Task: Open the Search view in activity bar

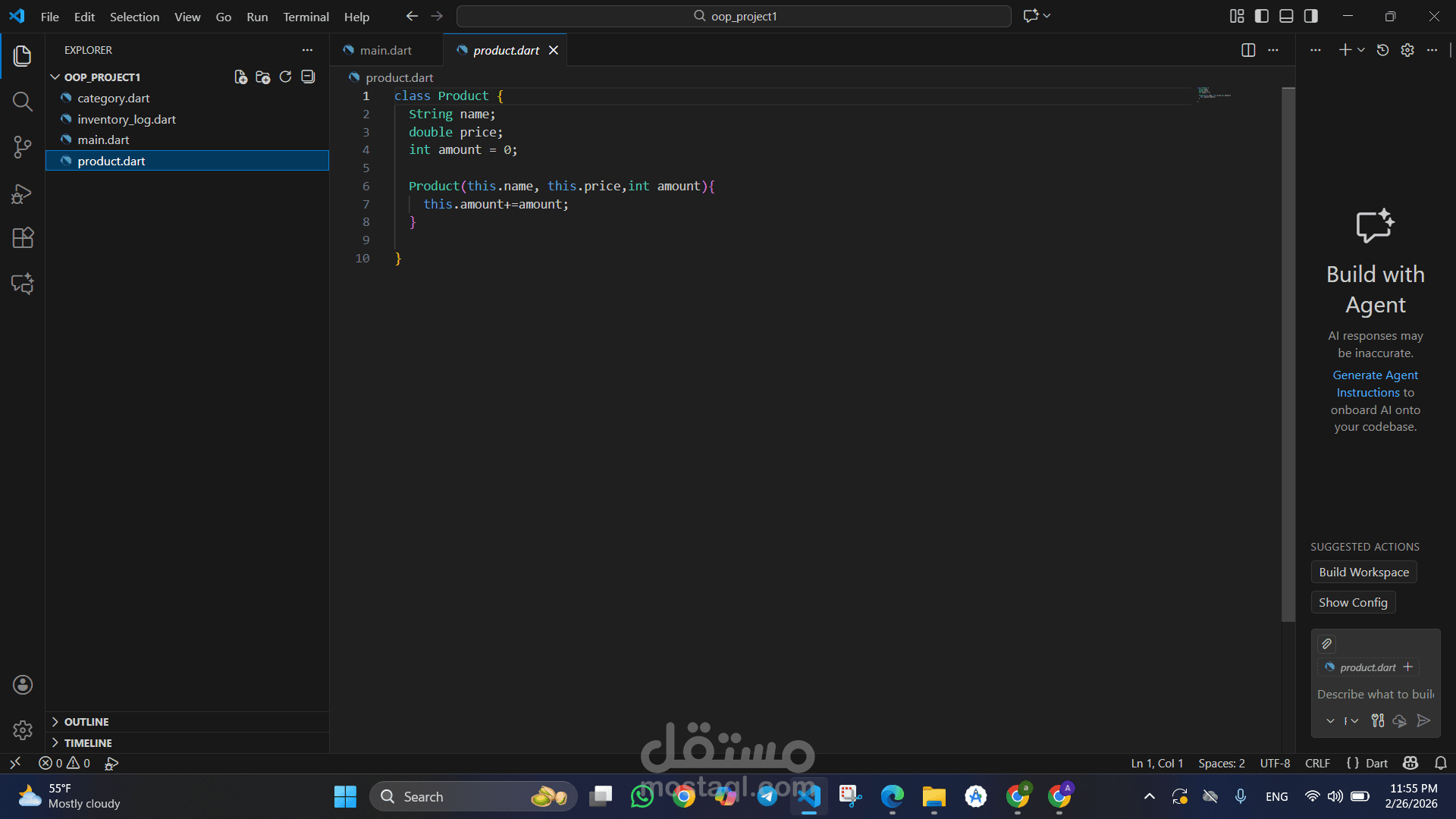Action: click(22, 102)
